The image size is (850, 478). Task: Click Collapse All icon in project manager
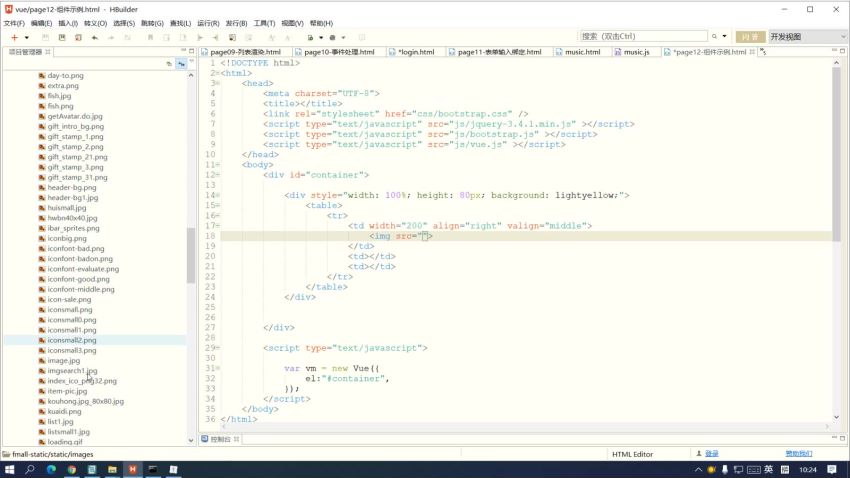coord(169,64)
